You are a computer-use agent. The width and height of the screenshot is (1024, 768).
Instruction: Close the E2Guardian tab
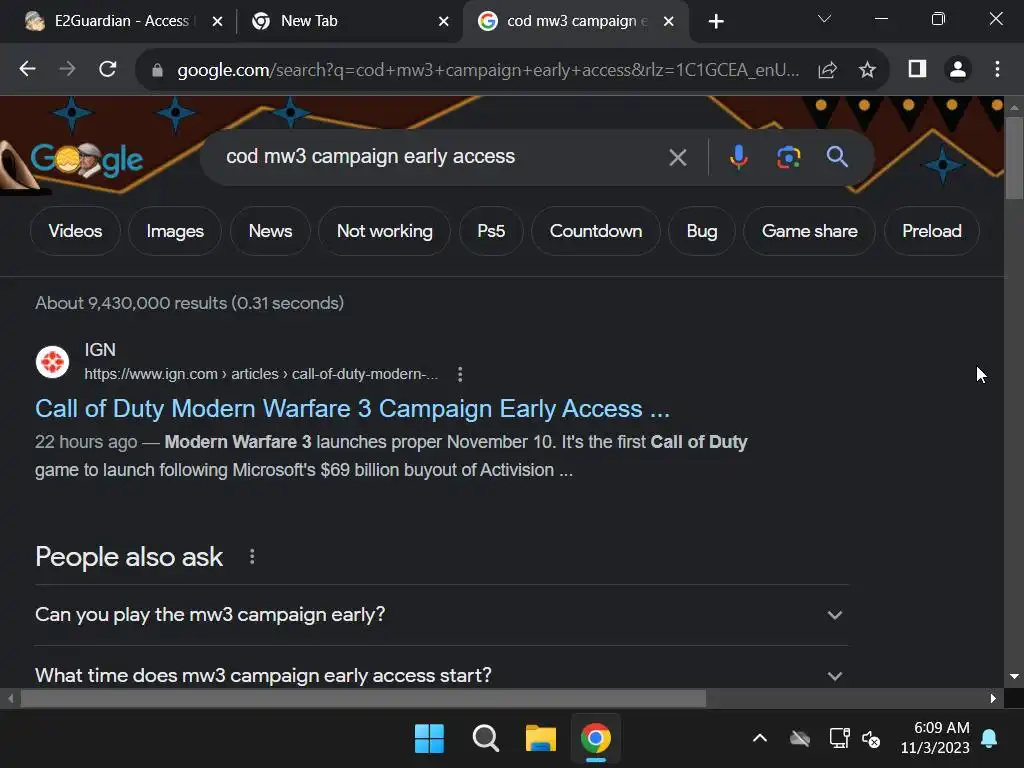coord(217,22)
